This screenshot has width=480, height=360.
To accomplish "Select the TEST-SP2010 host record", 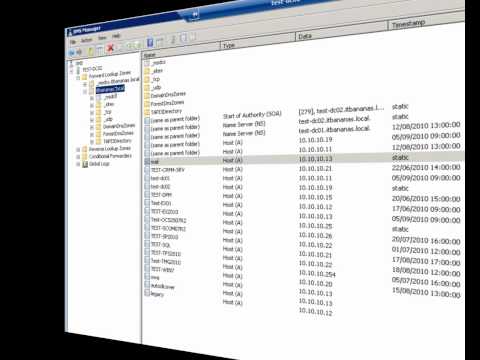I will point(165,236).
